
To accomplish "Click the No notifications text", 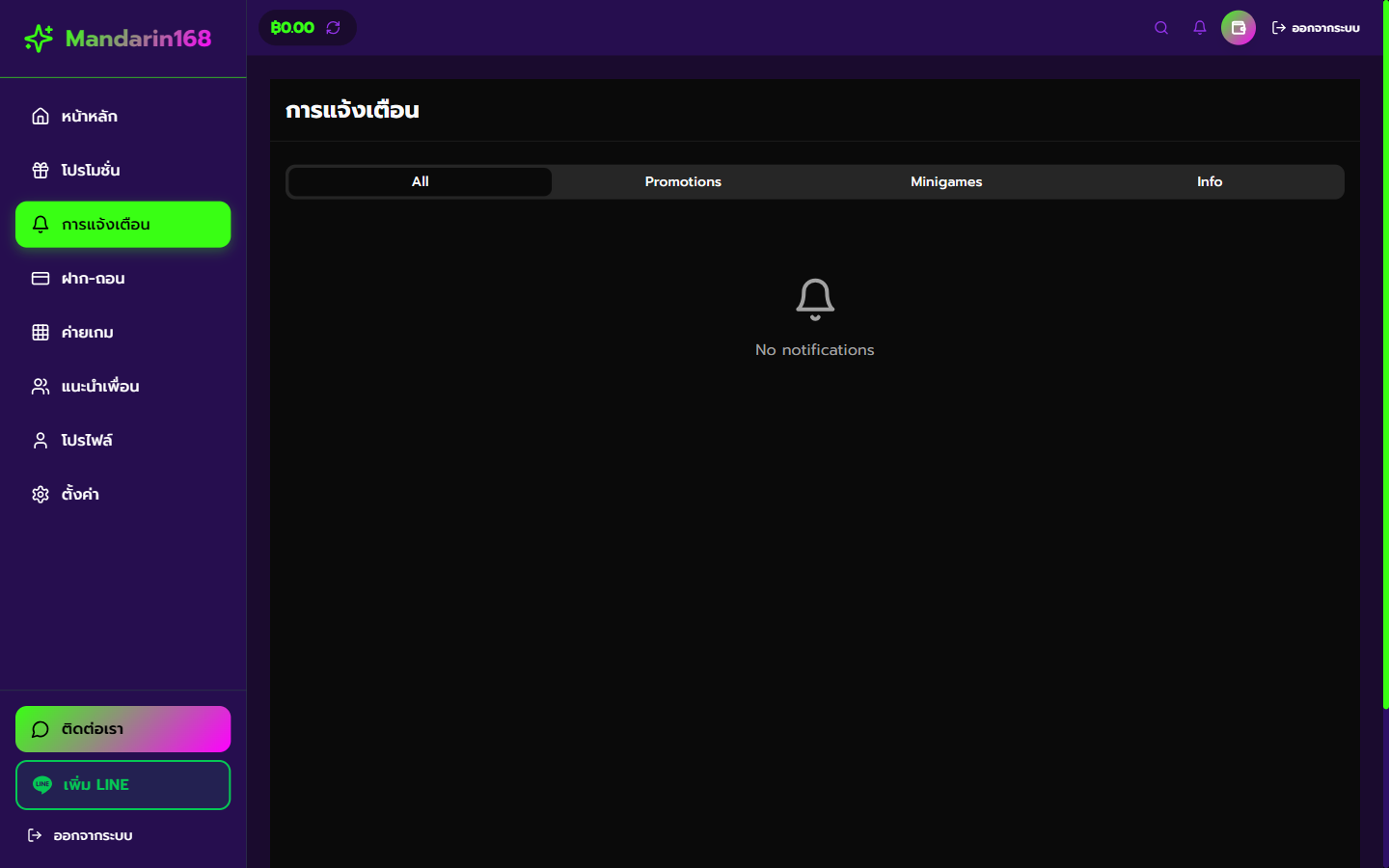I will click(815, 350).
